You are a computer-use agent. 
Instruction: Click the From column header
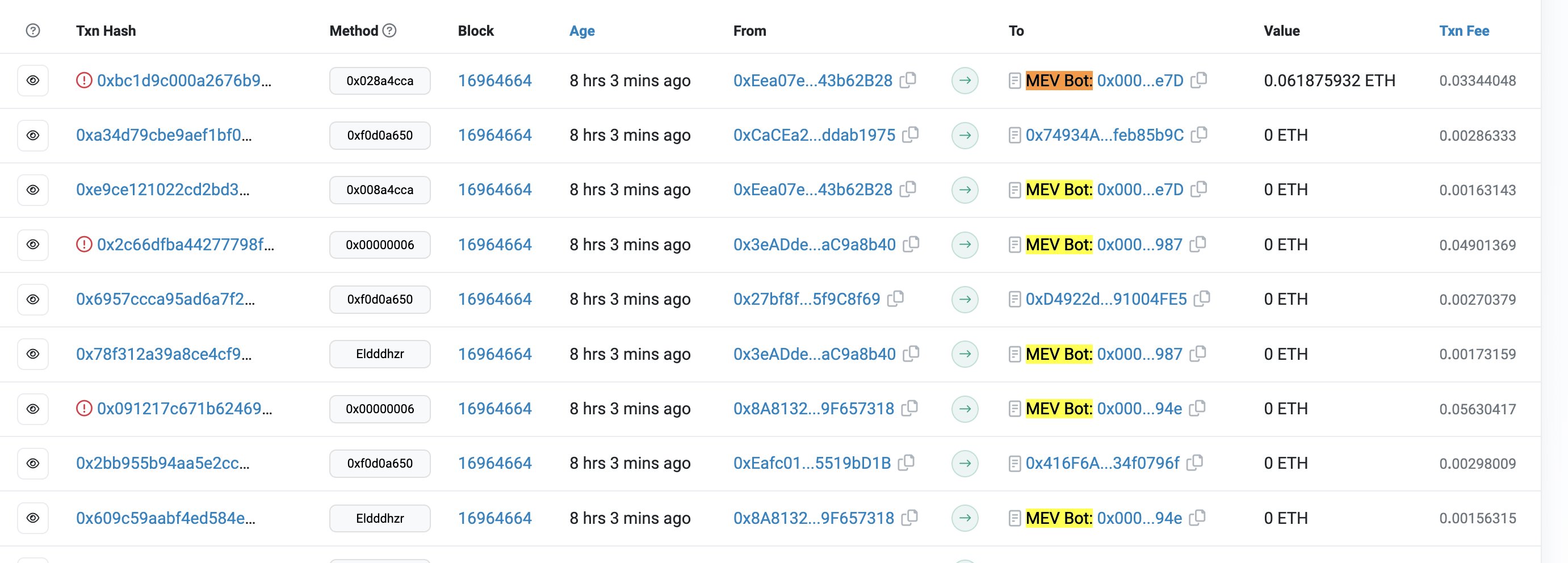749,31
